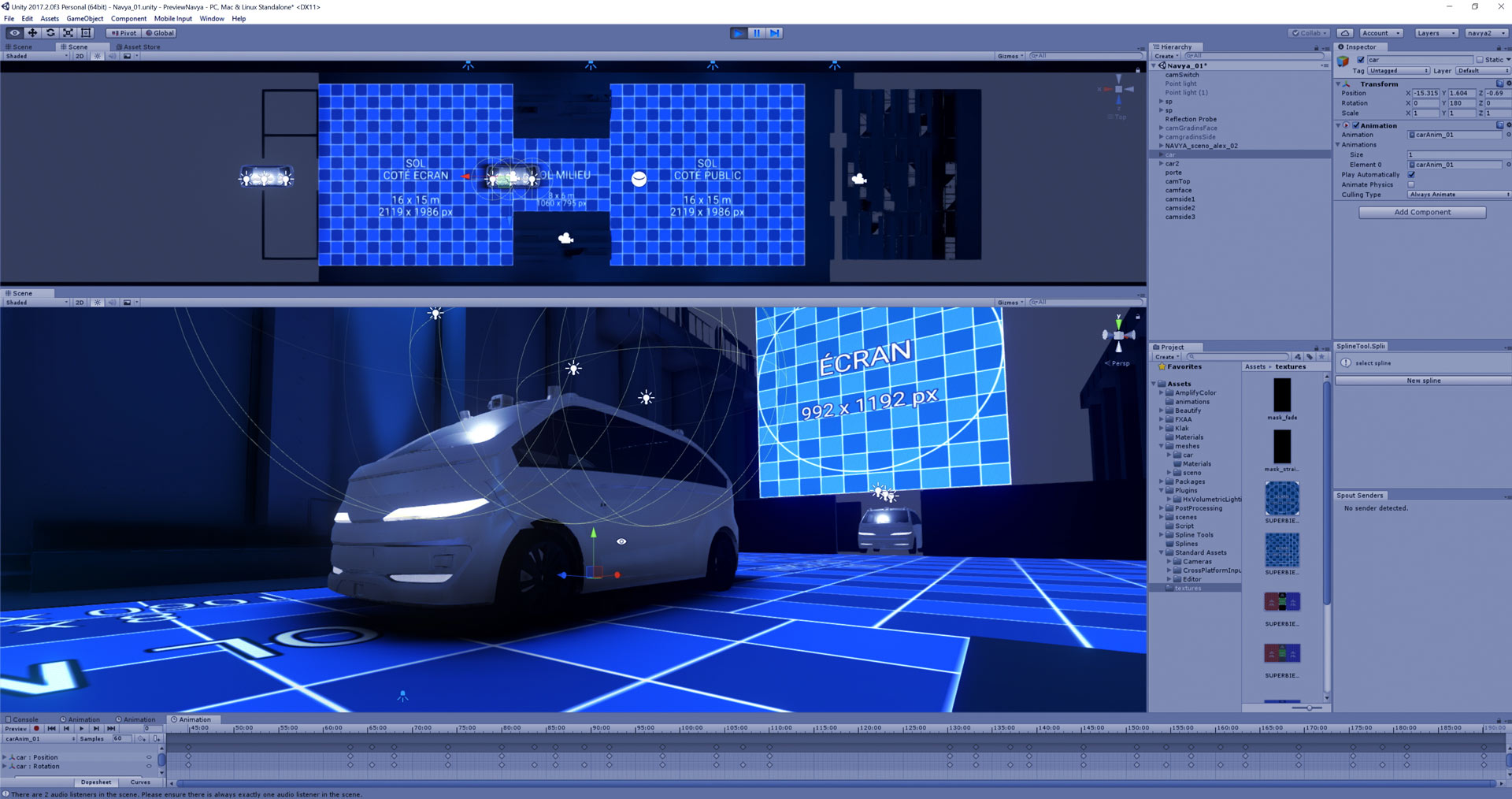Enable the Animate Physics checkbox
The height and width of the screenshot is (799, 1512).
tap(1411, 185)
